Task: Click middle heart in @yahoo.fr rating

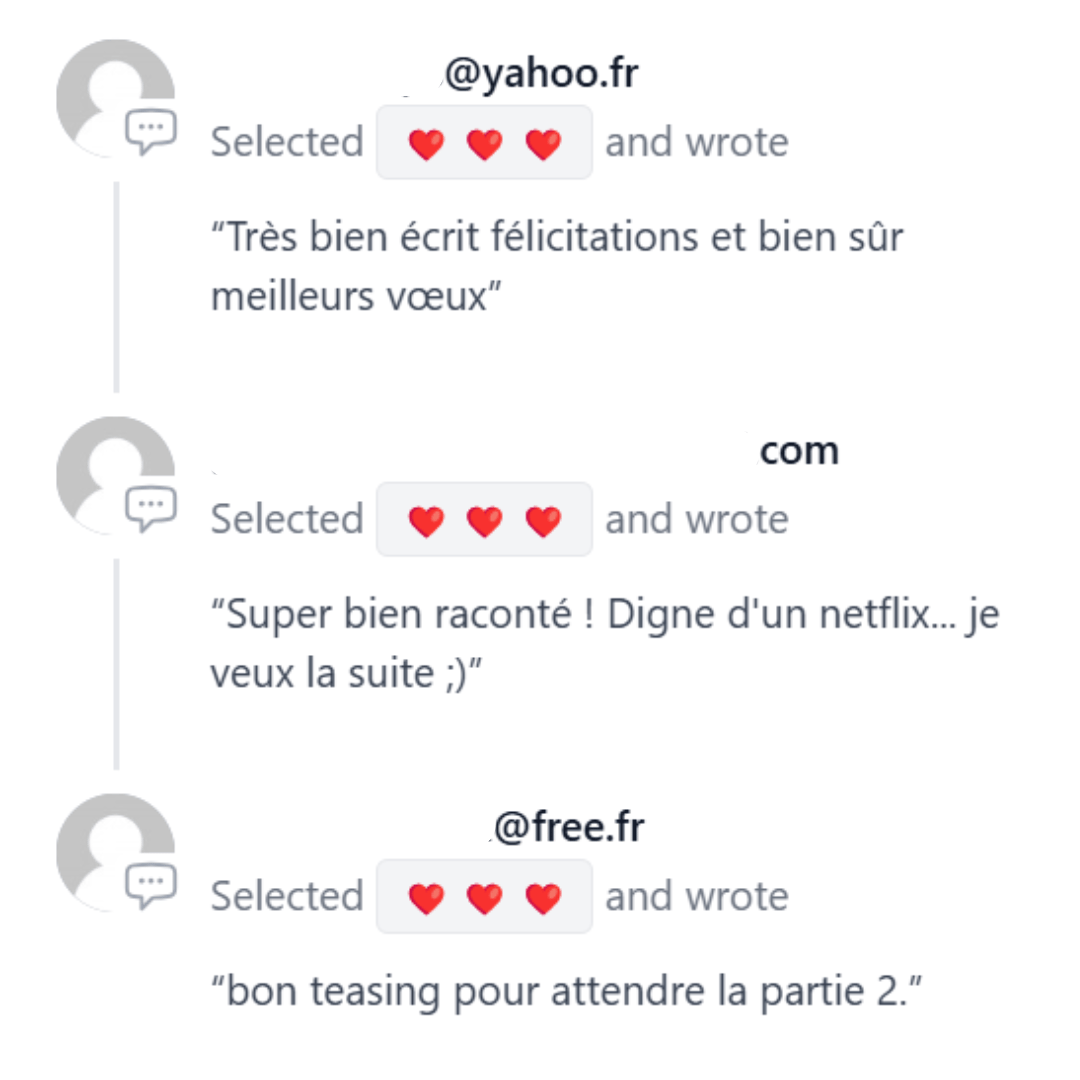Action: [x=484, y=145]
